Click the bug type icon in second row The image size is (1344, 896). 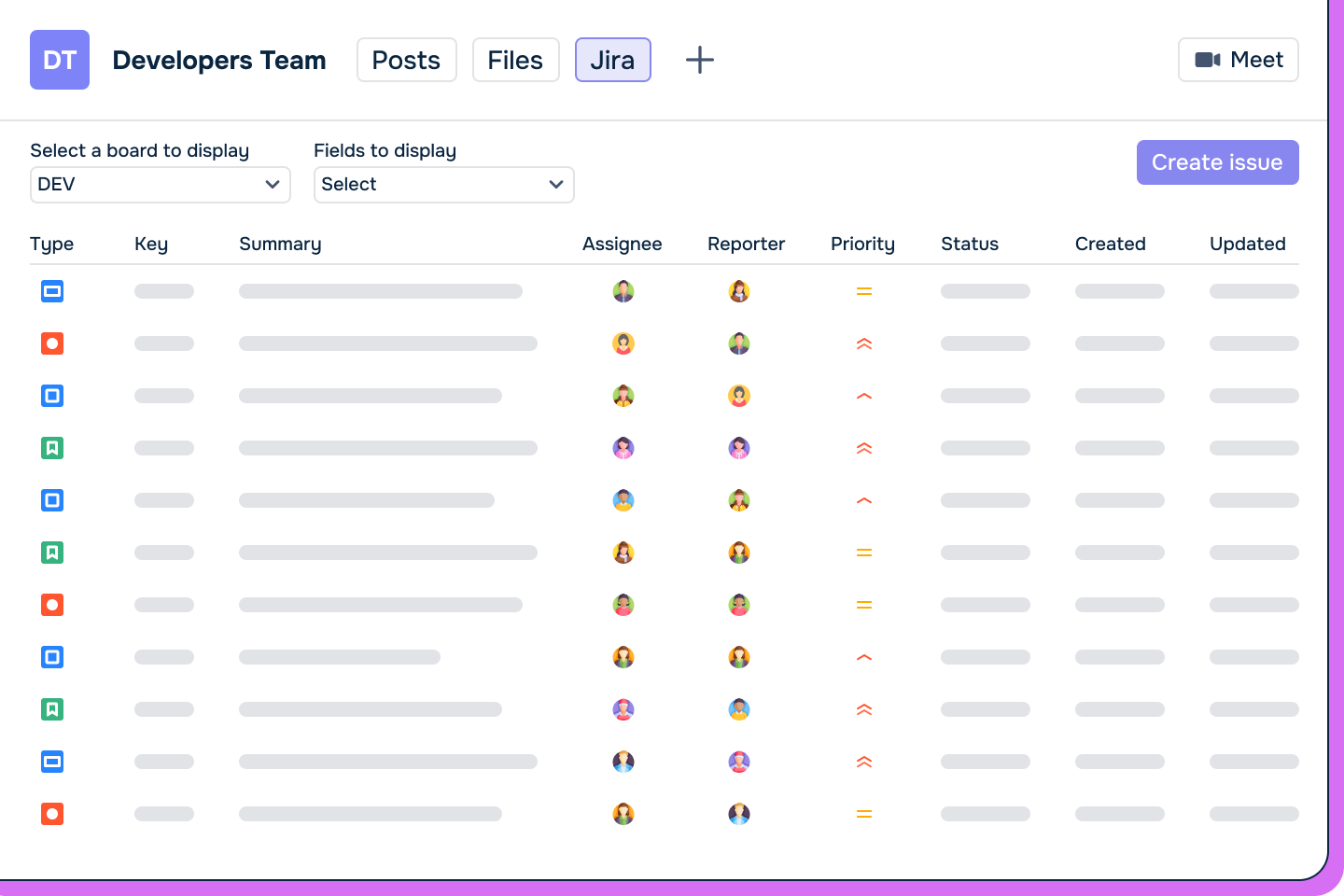coord(52,343)
